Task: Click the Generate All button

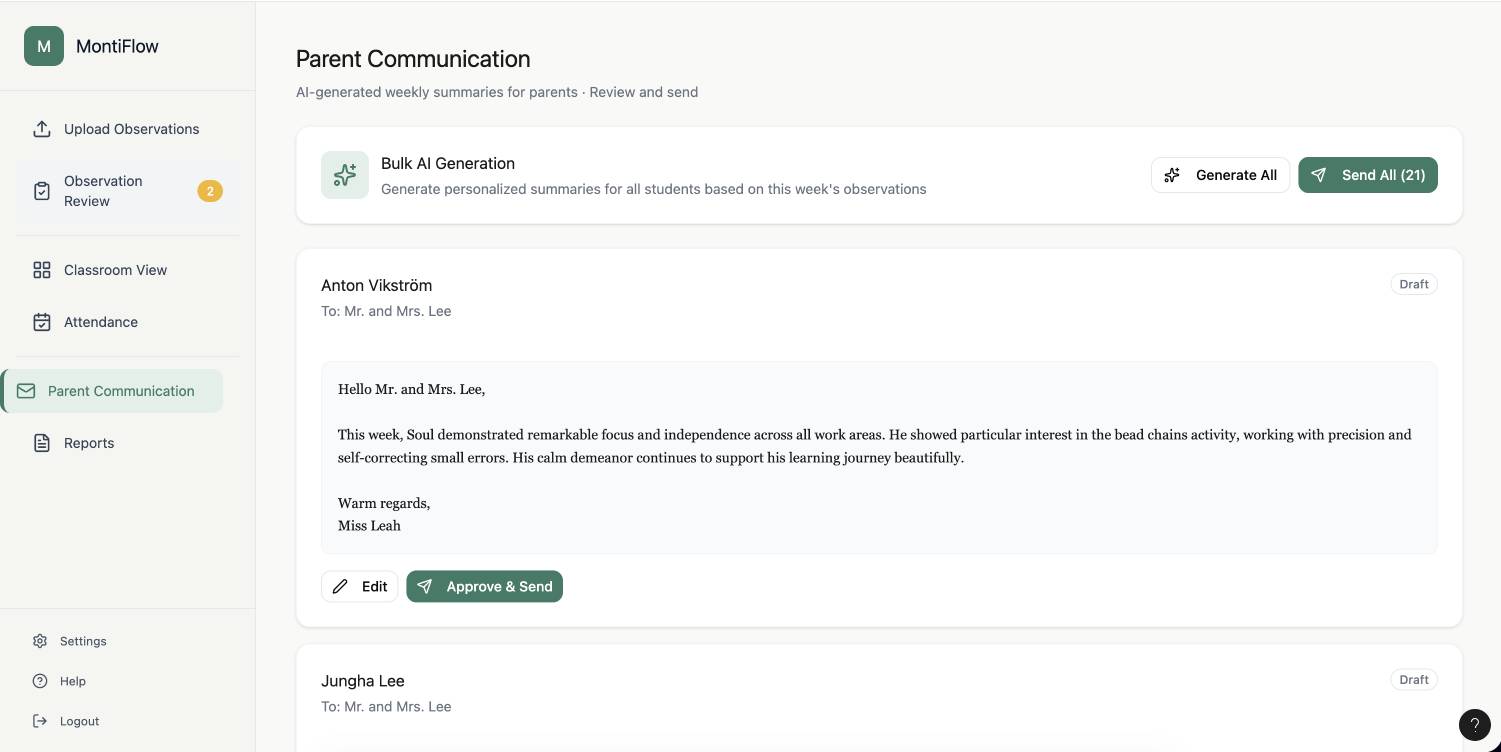Action: pyautogui.click(x=1220, y=174)
